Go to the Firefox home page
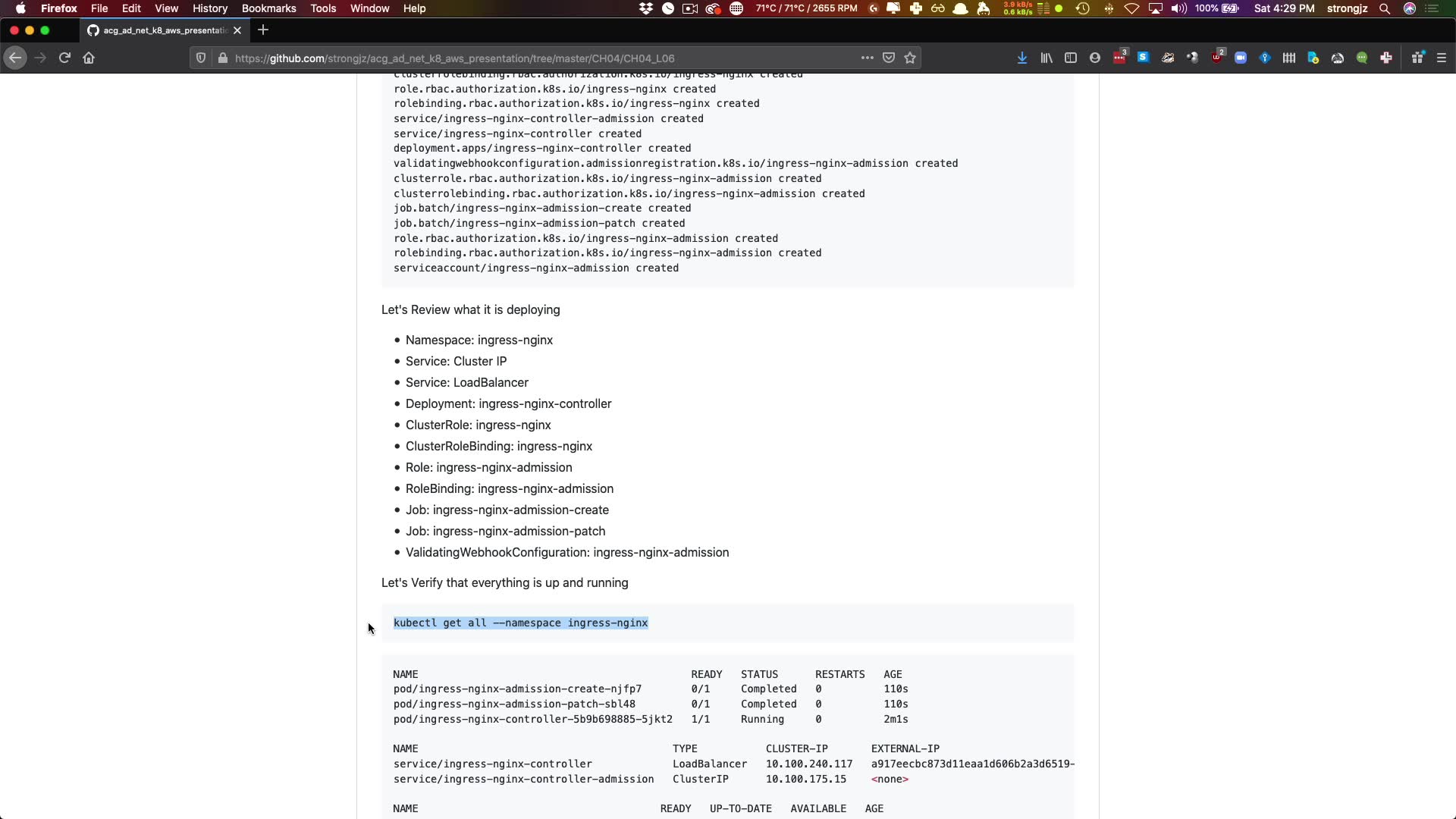Image resolution: width=1456 pixels, height=819 pixels. pos(89,58)
